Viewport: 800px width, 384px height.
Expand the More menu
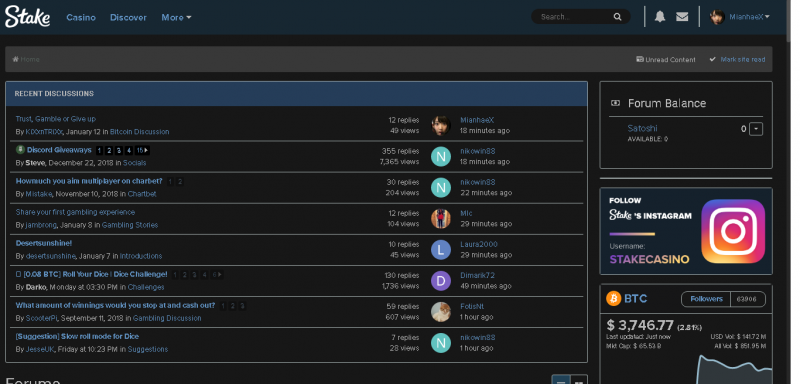coord(176,17)
